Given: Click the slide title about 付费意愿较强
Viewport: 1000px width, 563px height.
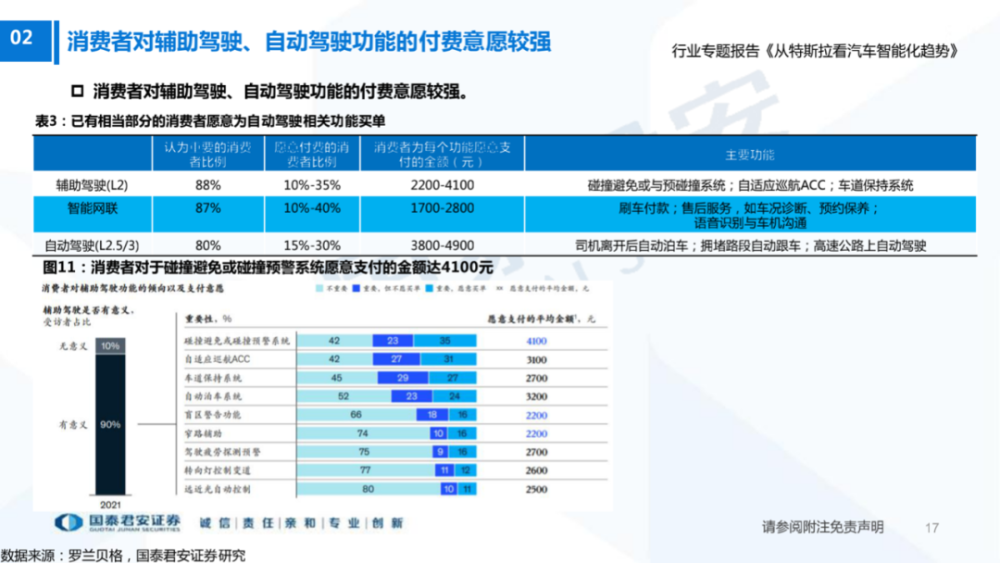Looking at the screenshot, I should [309, 41].
